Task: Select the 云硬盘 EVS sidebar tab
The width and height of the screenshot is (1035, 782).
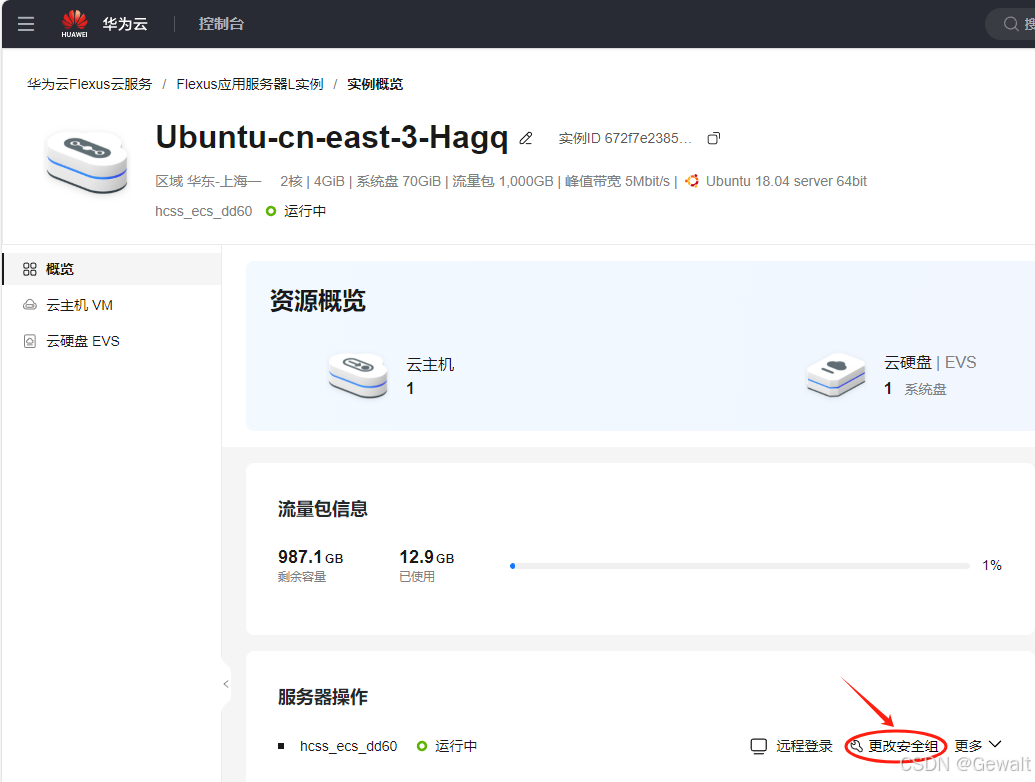Action: [x=112, y=341]
